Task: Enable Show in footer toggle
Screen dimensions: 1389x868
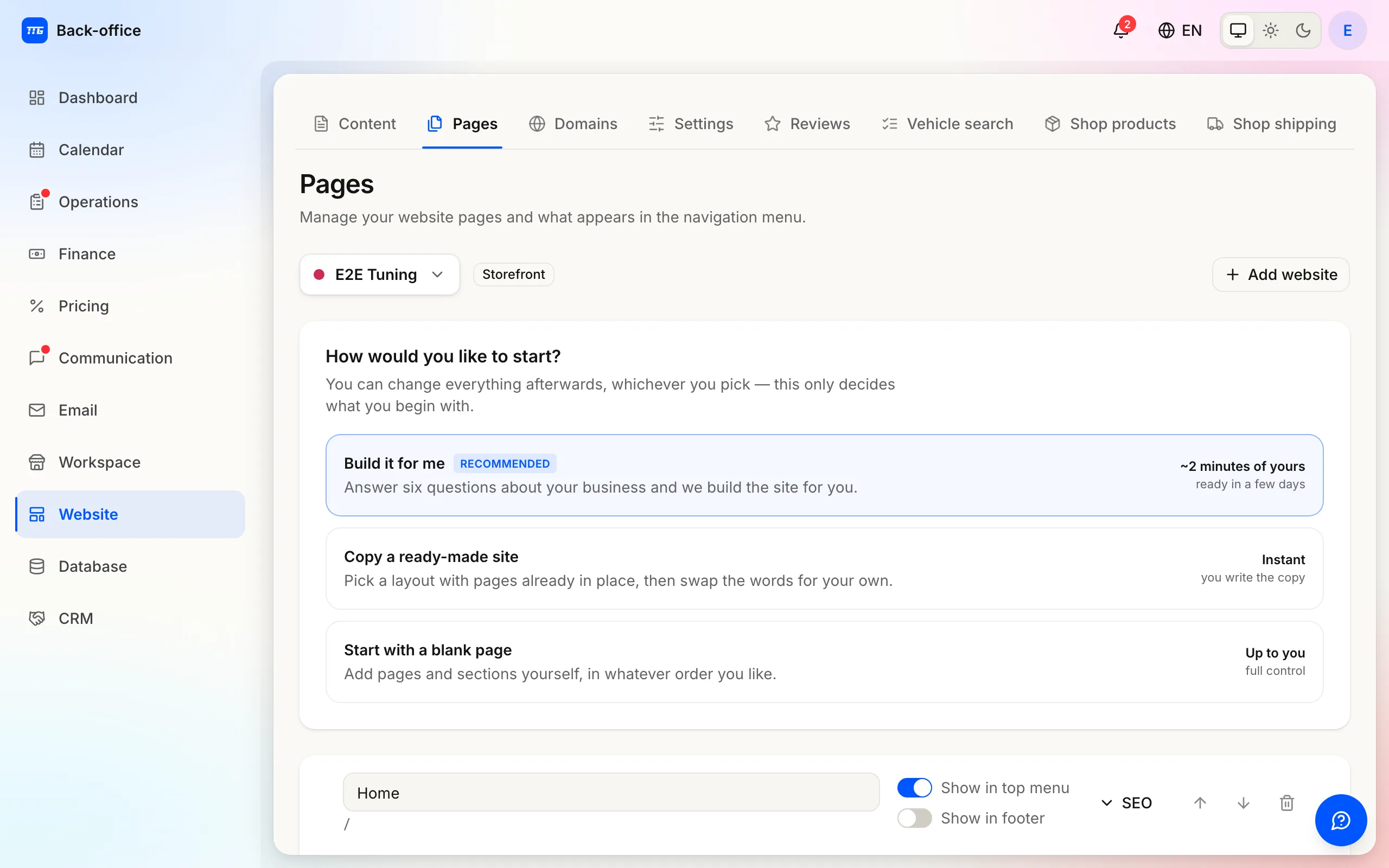Action: pos(914,818)
